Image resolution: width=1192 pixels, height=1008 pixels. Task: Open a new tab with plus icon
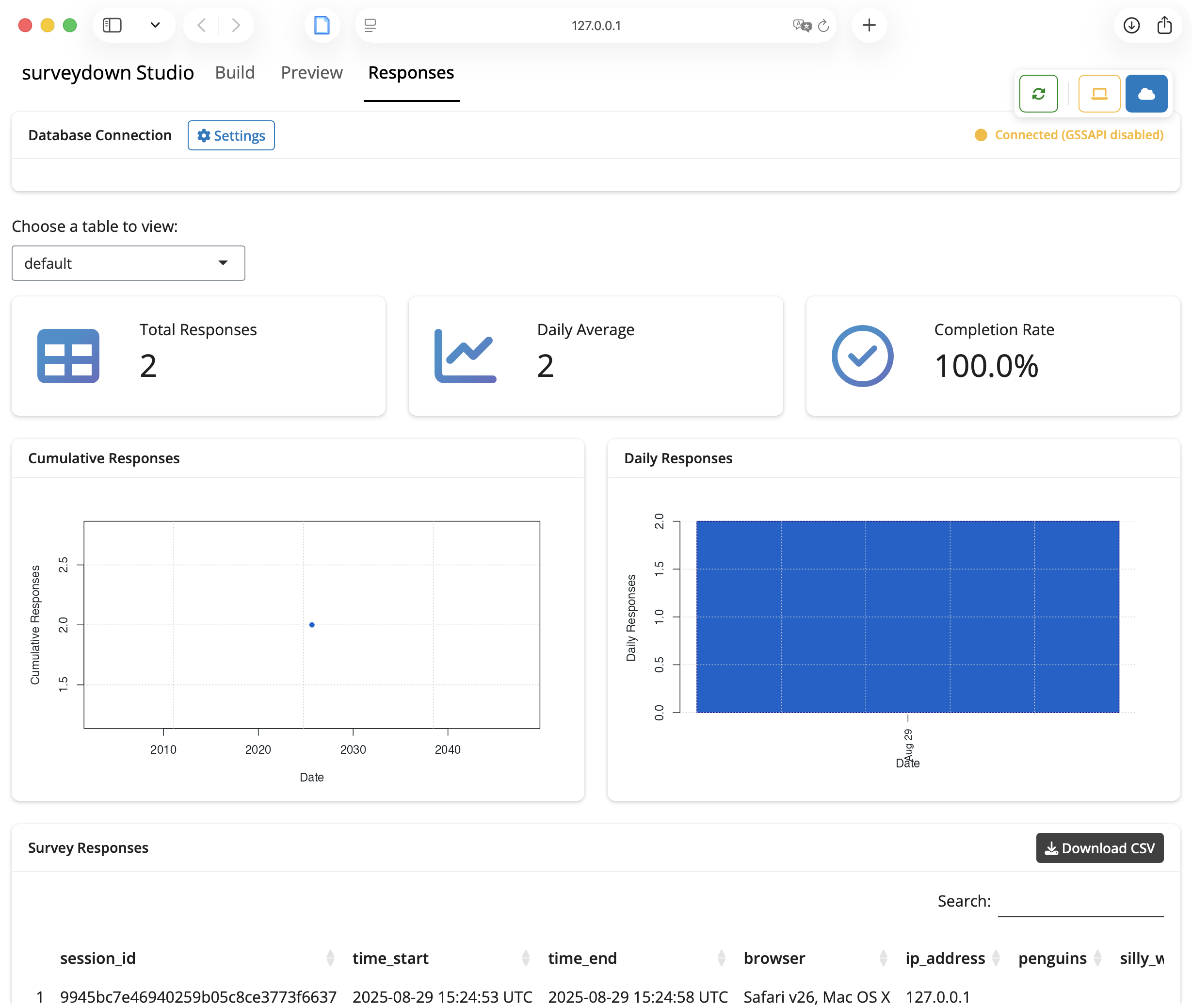point(869,25)
